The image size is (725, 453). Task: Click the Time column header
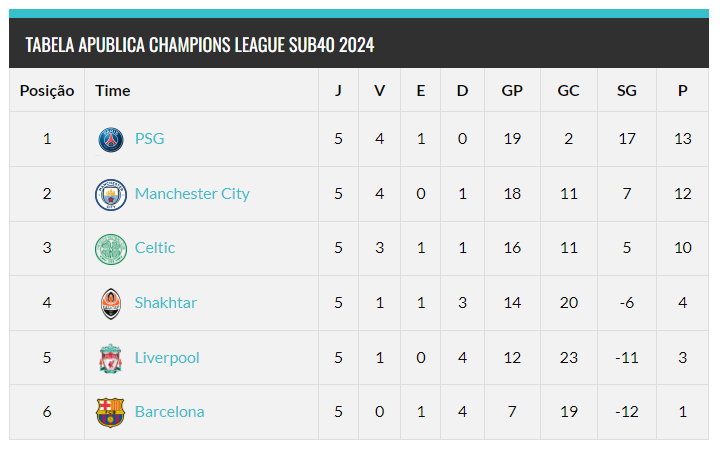(x=113, y=91)
